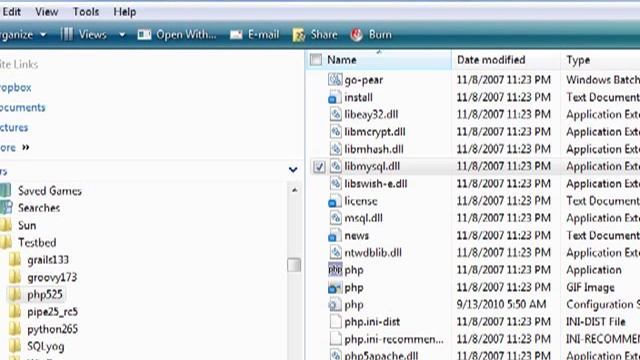
Task: Click the libmysql.dll file icon
Action: [x=335, y=166]
